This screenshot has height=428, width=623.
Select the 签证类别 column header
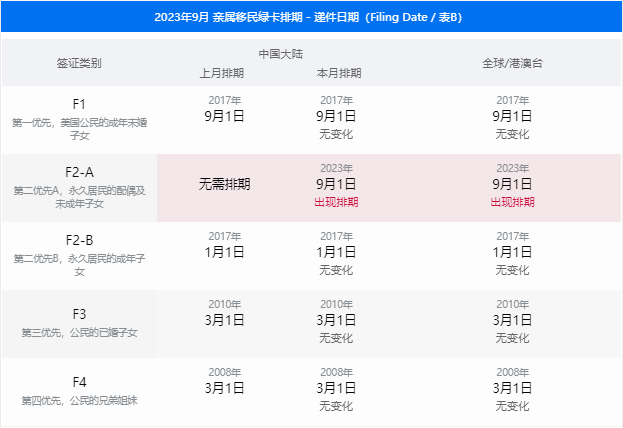(x=79, y=62)
